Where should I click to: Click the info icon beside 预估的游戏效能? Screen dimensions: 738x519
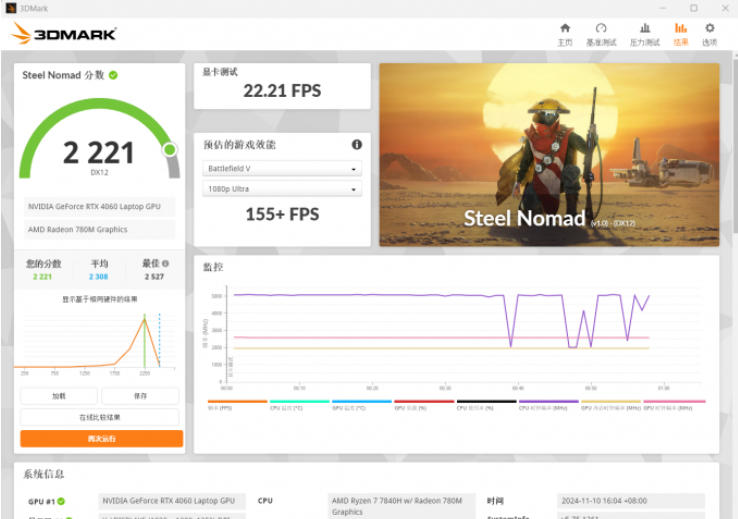pyautogui.click(x=356, y=145)
